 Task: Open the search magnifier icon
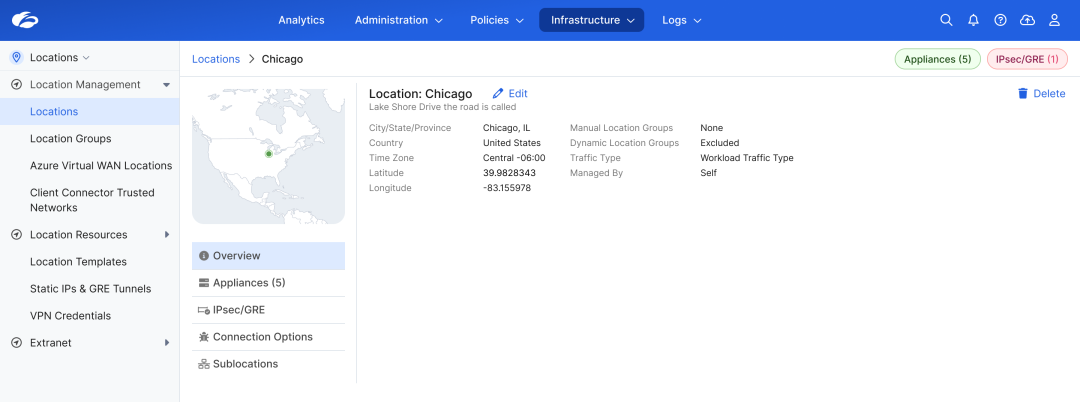tap(946, 20)
